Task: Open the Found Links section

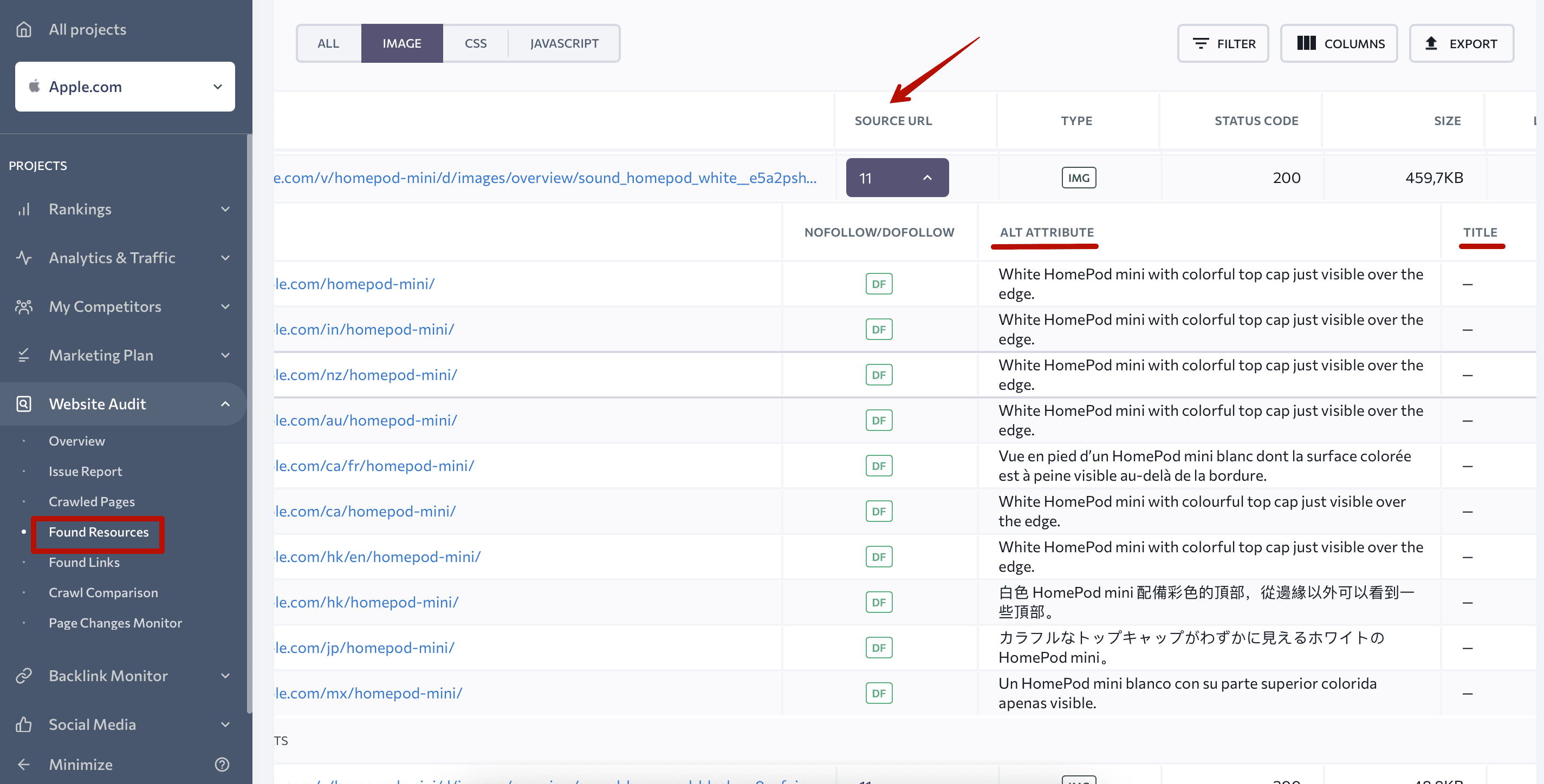Action: coord(84,563)
